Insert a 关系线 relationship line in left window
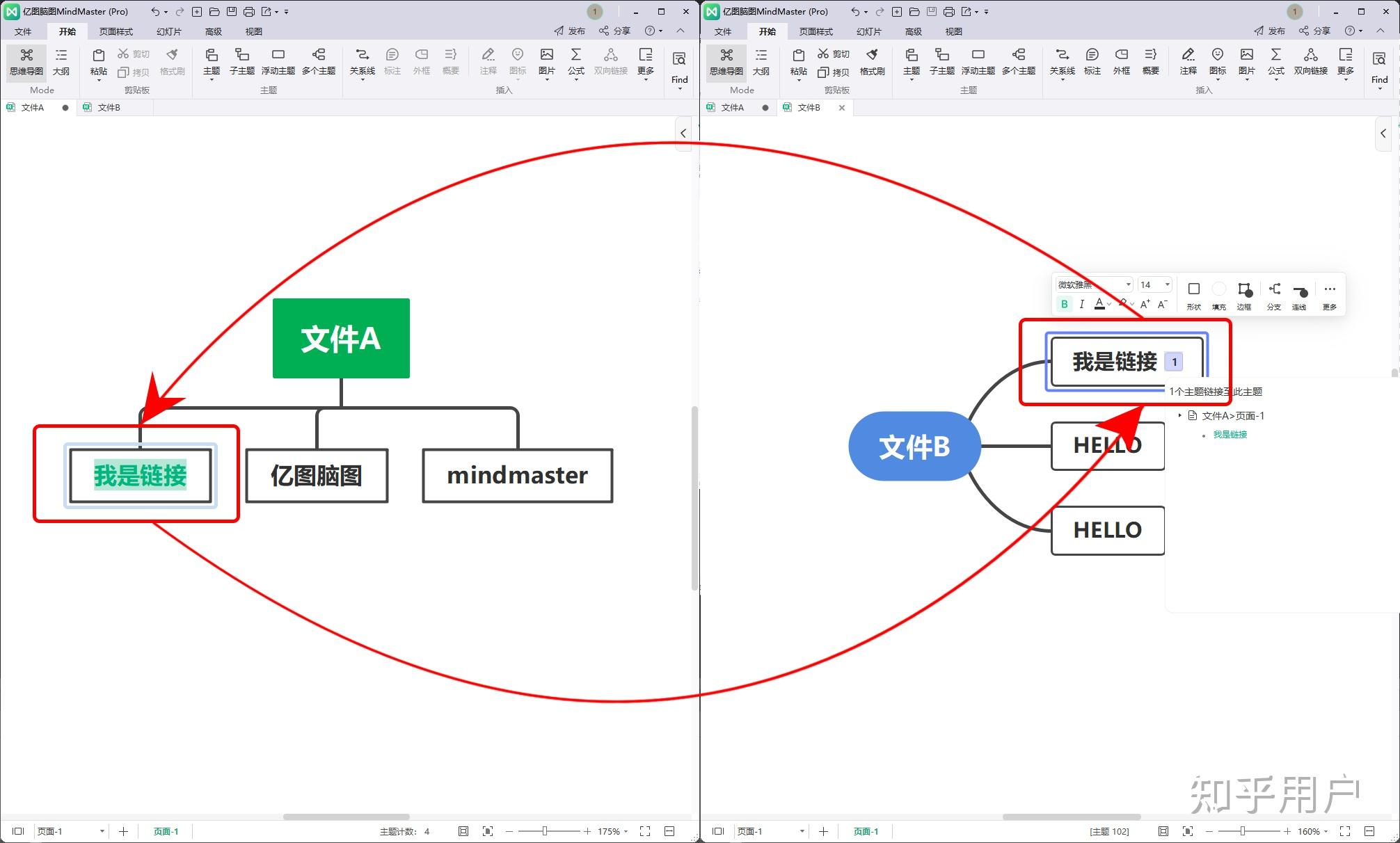 click(362, 61)
